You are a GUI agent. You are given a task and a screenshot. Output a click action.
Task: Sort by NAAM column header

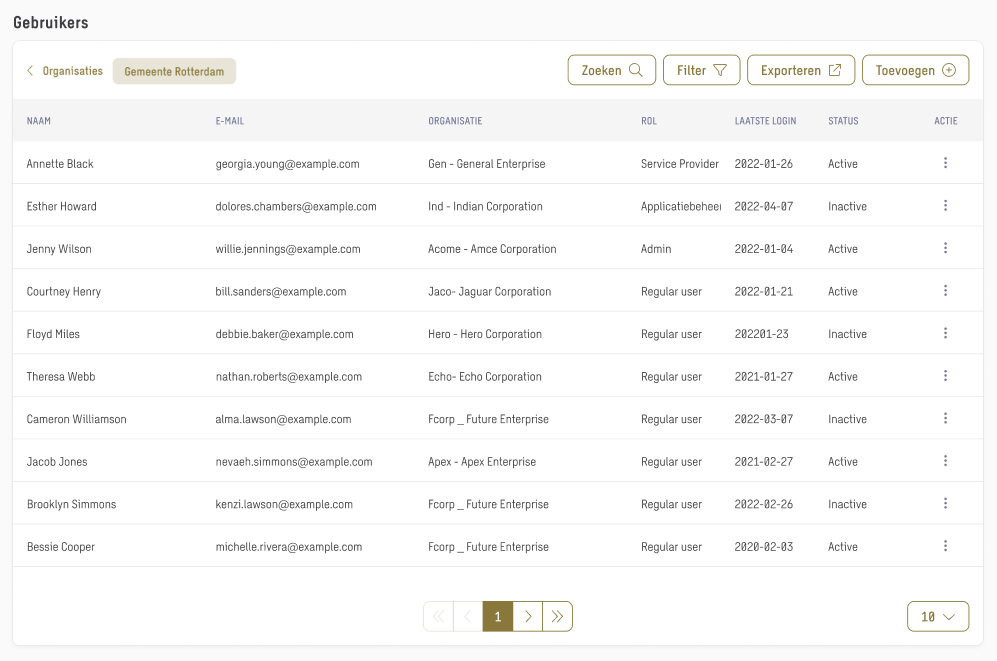(39, 121)
